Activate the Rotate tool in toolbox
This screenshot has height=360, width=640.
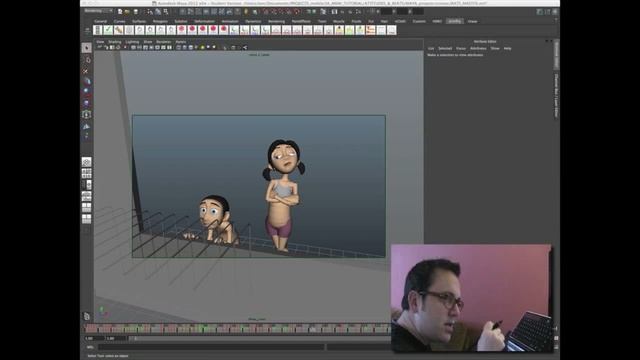[x=87, y=92]
